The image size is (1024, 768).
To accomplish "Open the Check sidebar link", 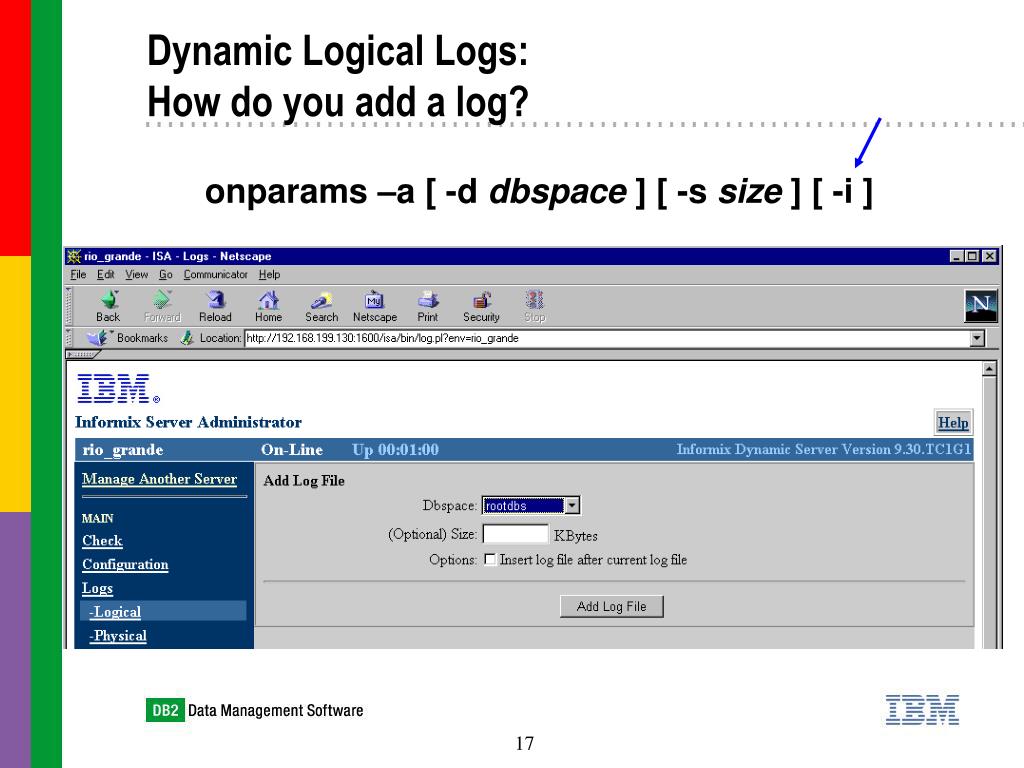I will [103, 540].
